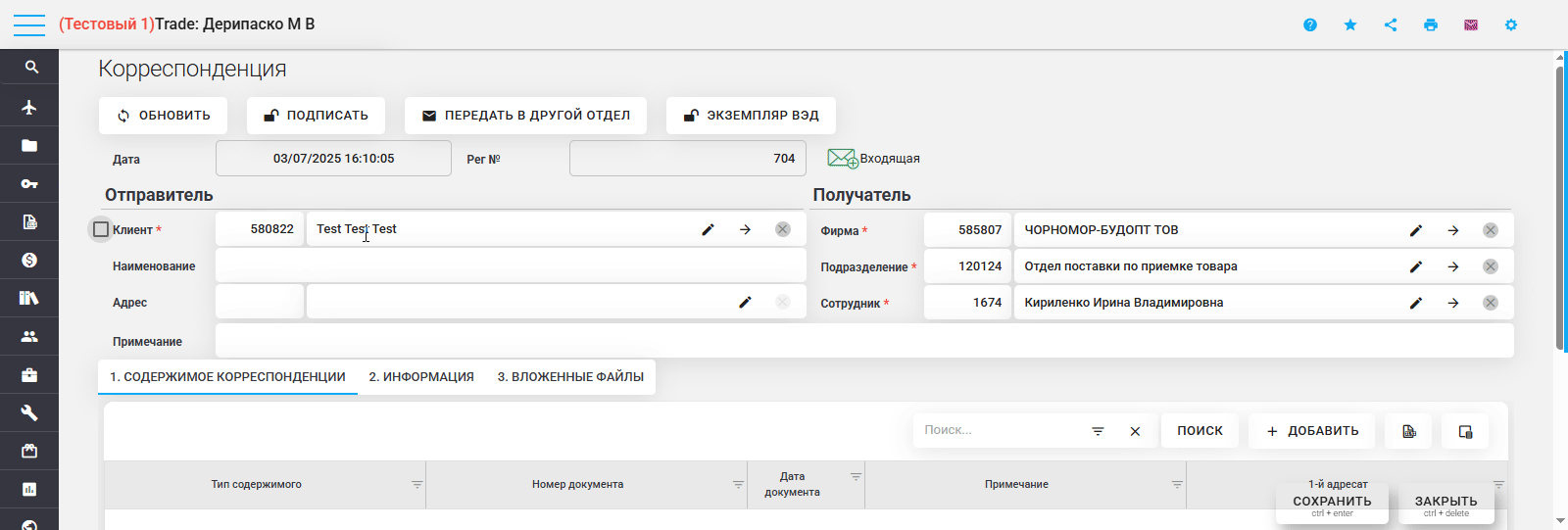The height and width of the screenshot is (530, 1568).
Task: Click the ЗАКРЫТЬ button
Action: click(1445, 505)
